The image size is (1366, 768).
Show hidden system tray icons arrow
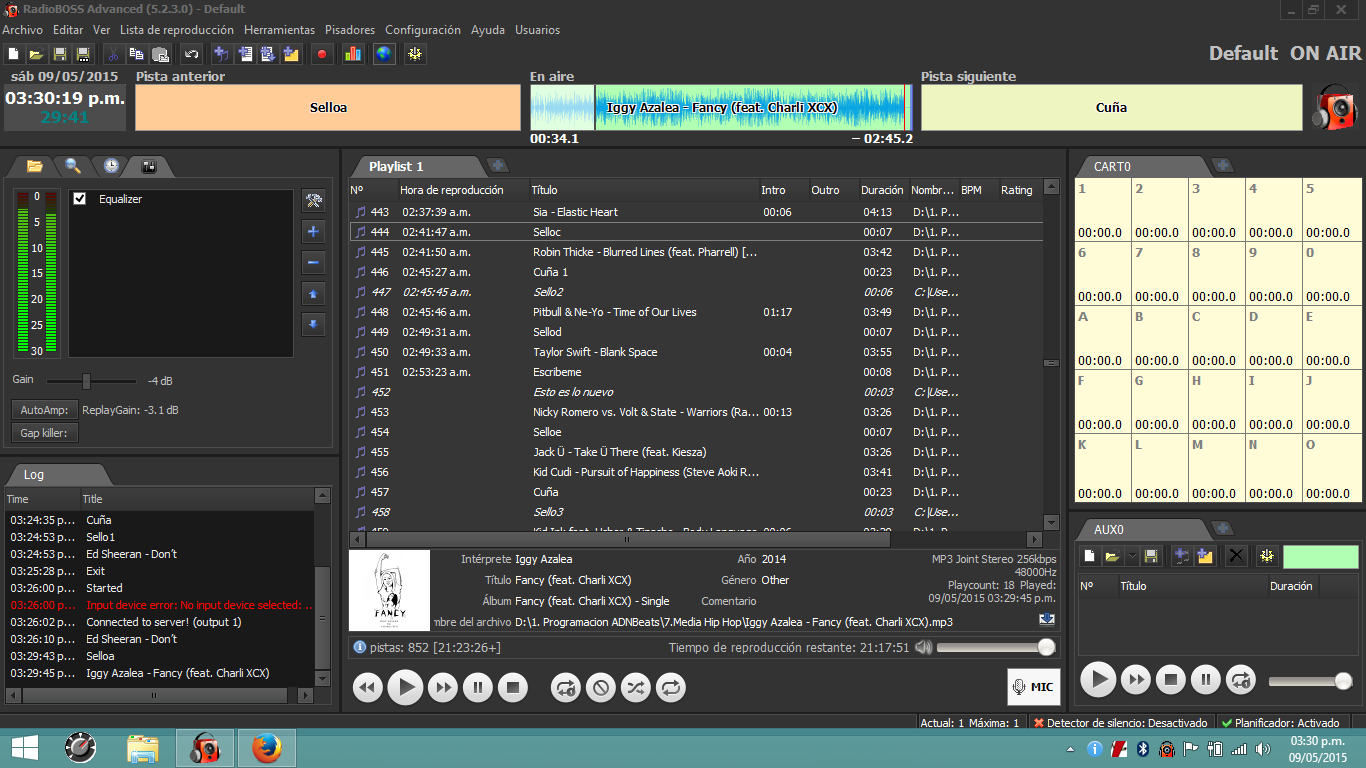[1071, 749]
